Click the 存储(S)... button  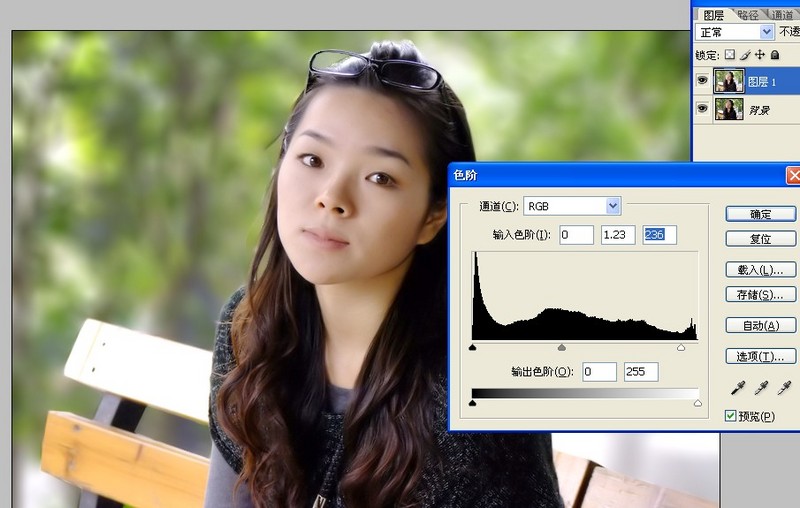click(760, 294)
